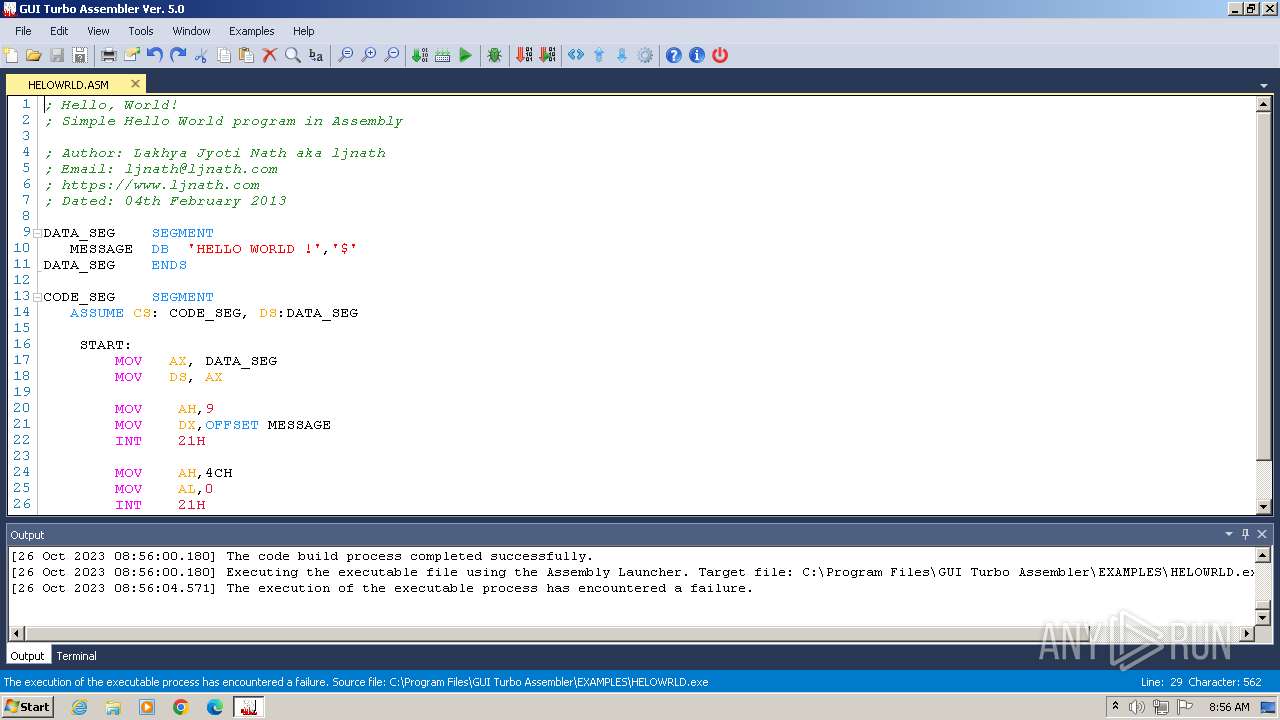1280x720 pixels.
Task: Open help with the question mark icon
Action: (x=674, y=55)
